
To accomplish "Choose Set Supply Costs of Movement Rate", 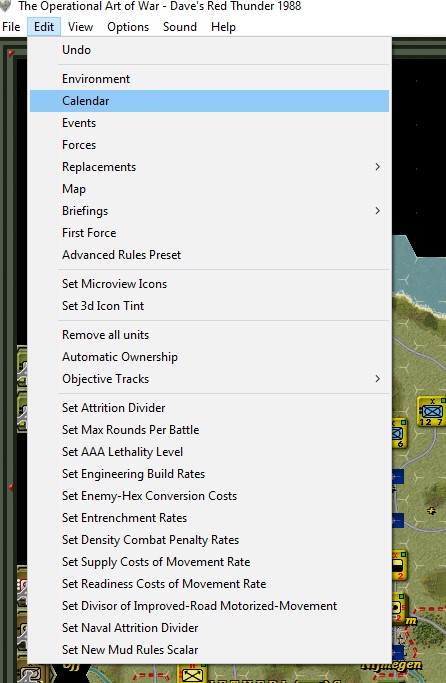I will point(209,561).
